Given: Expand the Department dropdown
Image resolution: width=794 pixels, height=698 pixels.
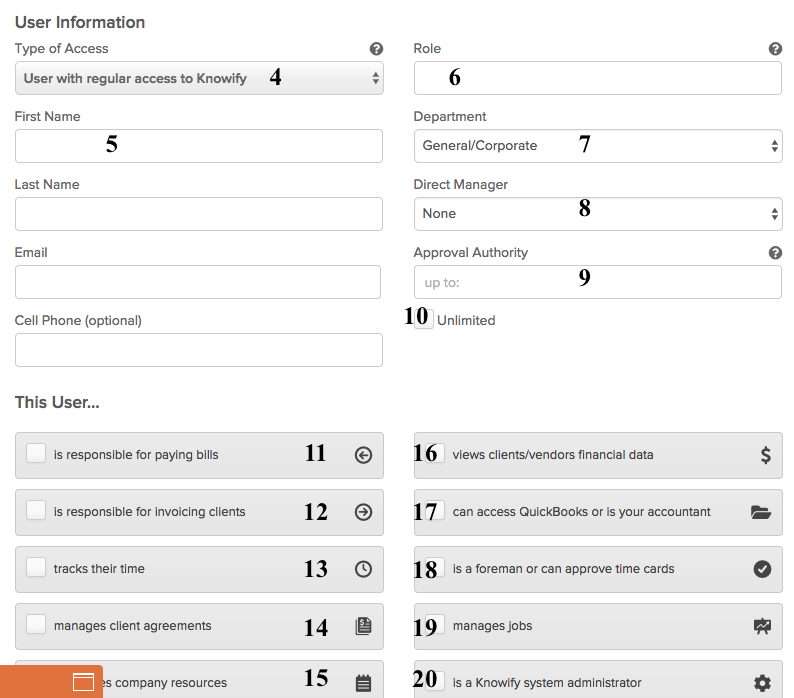Looking at the screenshot, I should (x=598, y=146).
